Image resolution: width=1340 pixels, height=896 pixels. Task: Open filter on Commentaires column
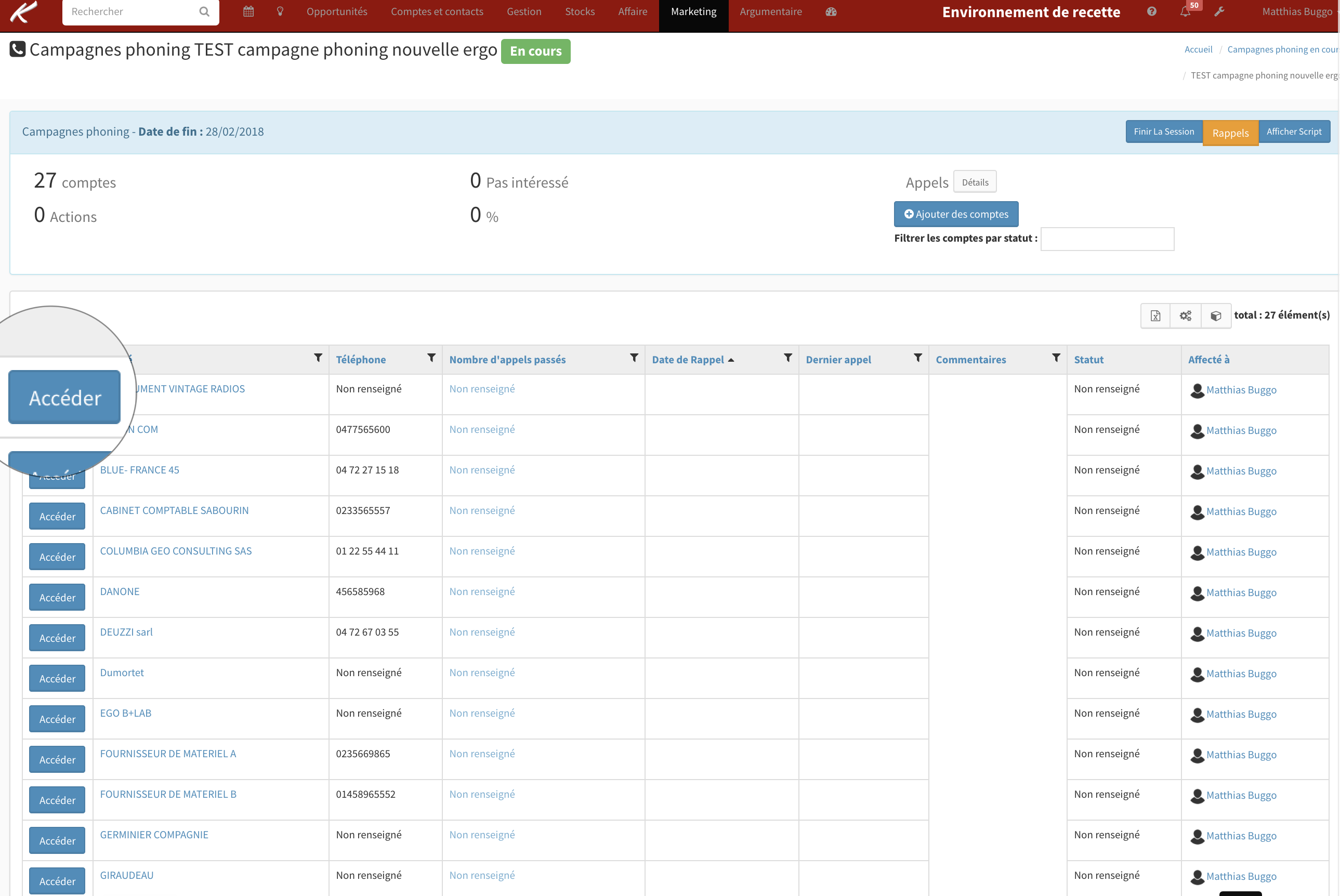pyautogui.click(x=1056, y=358)
